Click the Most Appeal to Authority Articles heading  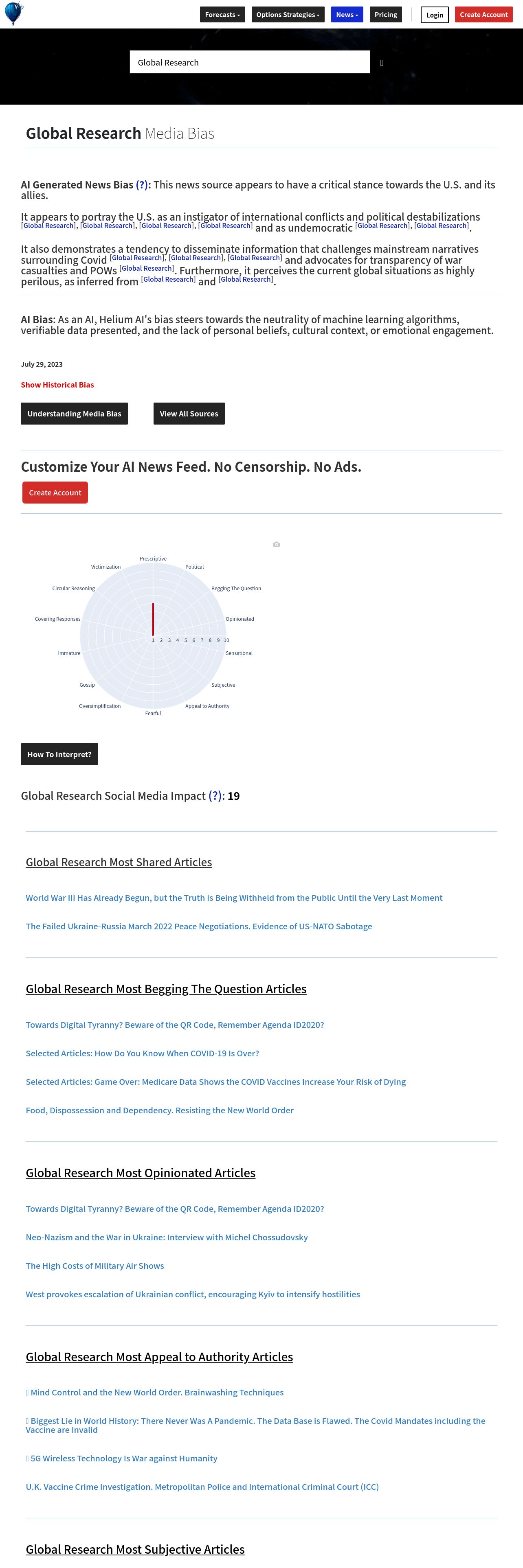point(160,1357)
